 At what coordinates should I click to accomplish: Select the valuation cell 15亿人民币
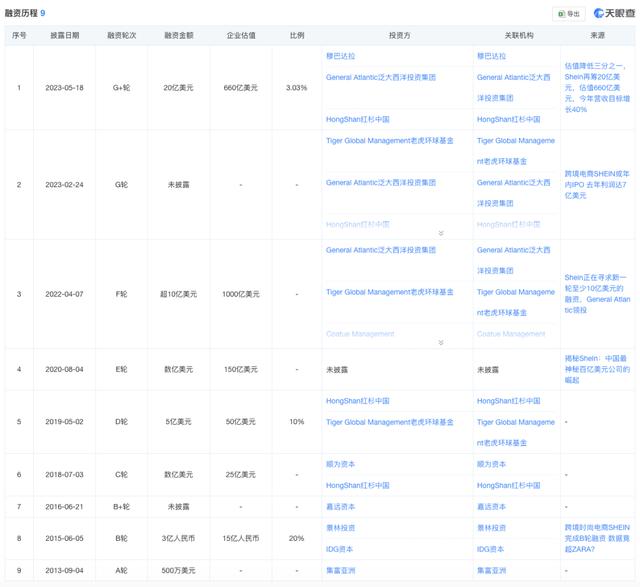[x=241, y=538]
